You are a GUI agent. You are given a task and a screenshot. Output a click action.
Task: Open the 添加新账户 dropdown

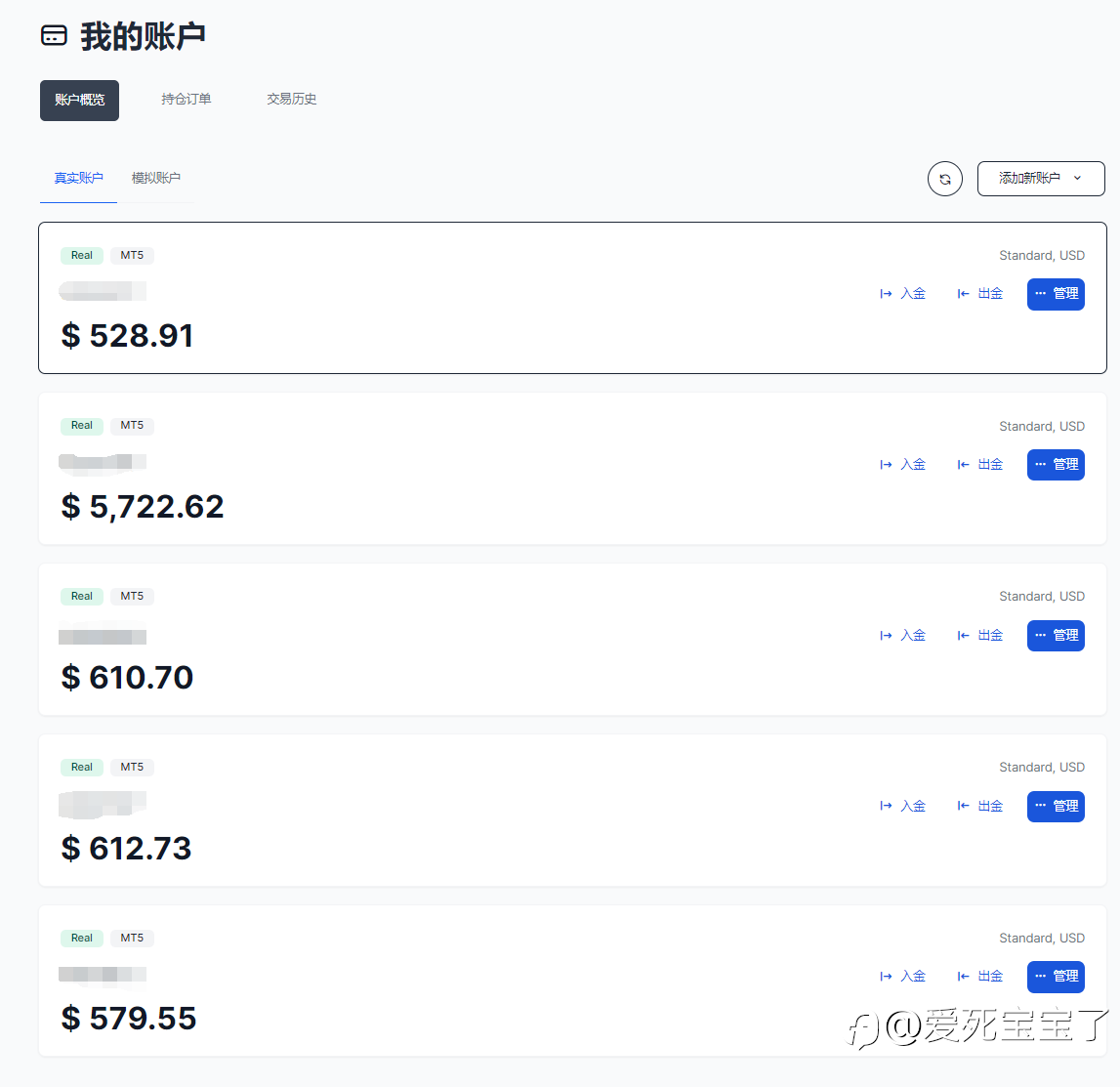pyautogui.click(x=1041, y=179)
